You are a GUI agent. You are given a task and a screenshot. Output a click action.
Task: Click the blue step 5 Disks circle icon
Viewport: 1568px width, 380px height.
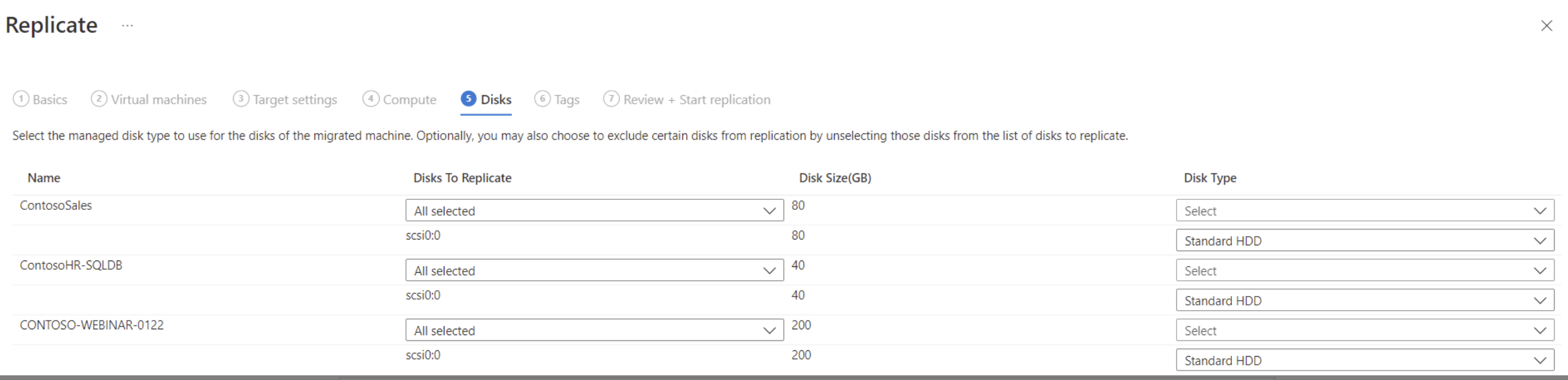point(468,98)
